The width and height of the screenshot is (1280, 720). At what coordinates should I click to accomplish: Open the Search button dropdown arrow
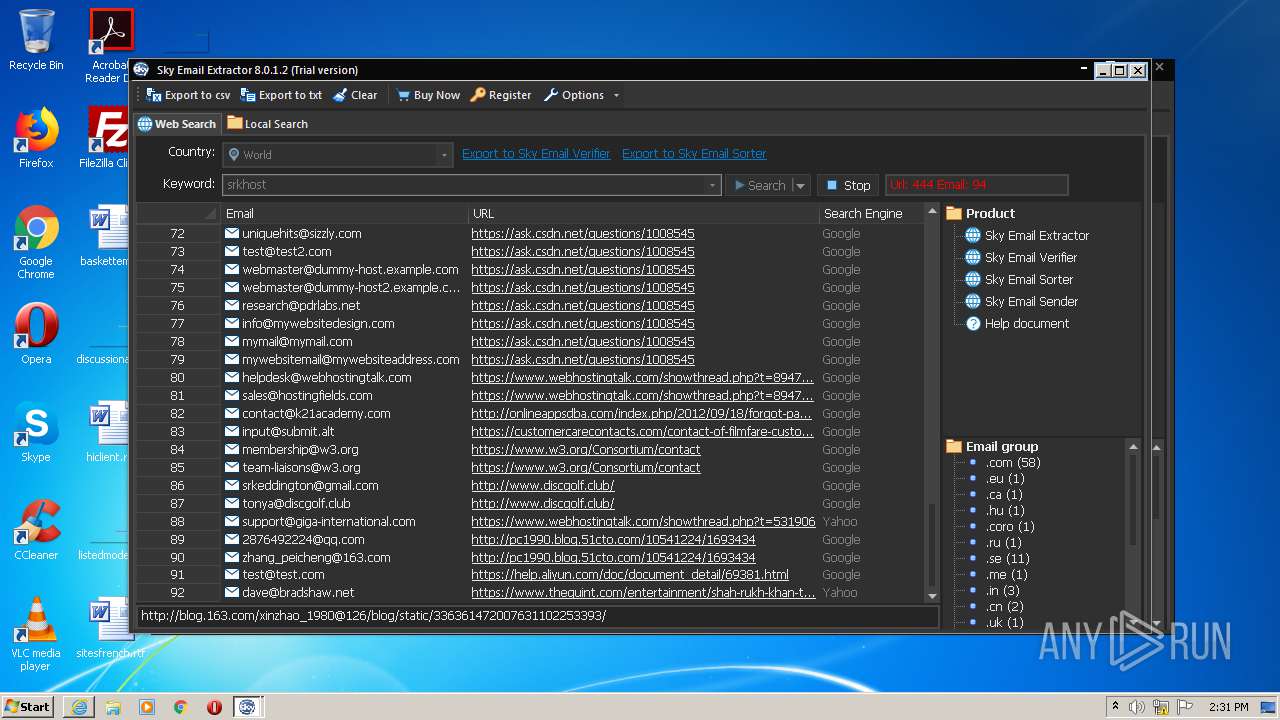click(x=800, y=185)
